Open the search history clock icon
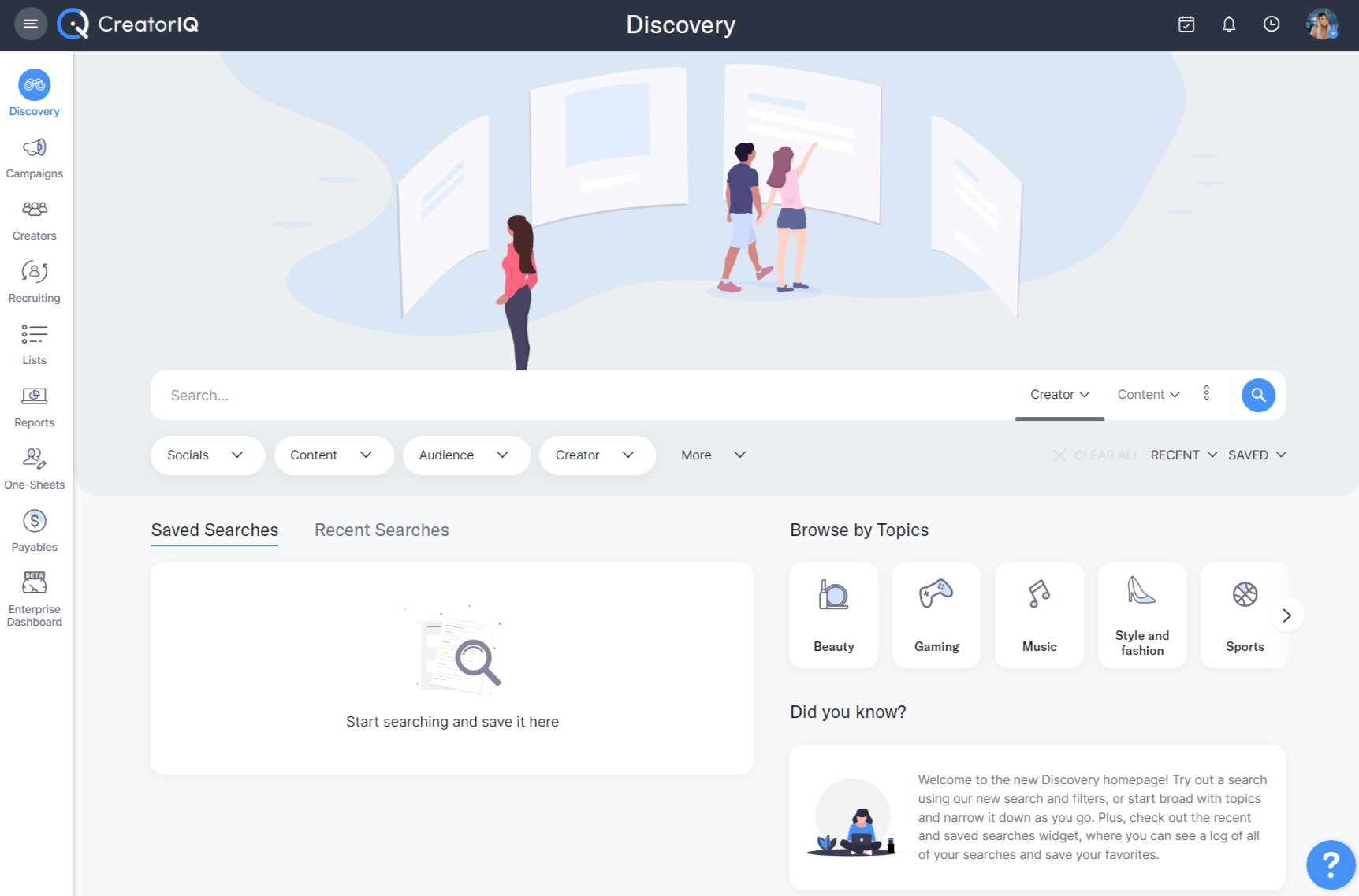Image resolution: width=1359 pixels, height=896 pixels. click(x=1272, y=24)
